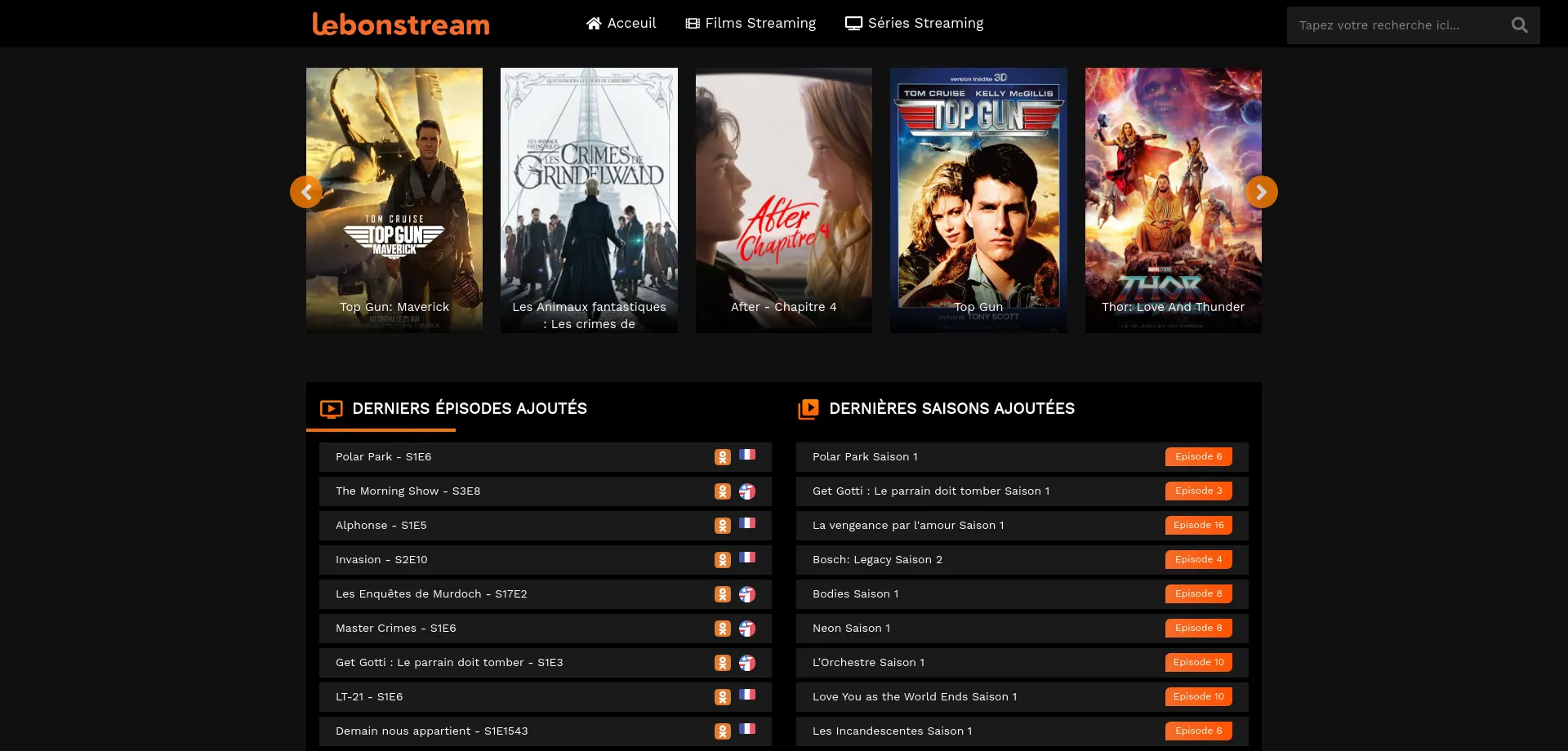This screenshot has height=751, width=1568.
Task: Click the French flag on Polar Park S1E6
Action: (x=747, y=455)
